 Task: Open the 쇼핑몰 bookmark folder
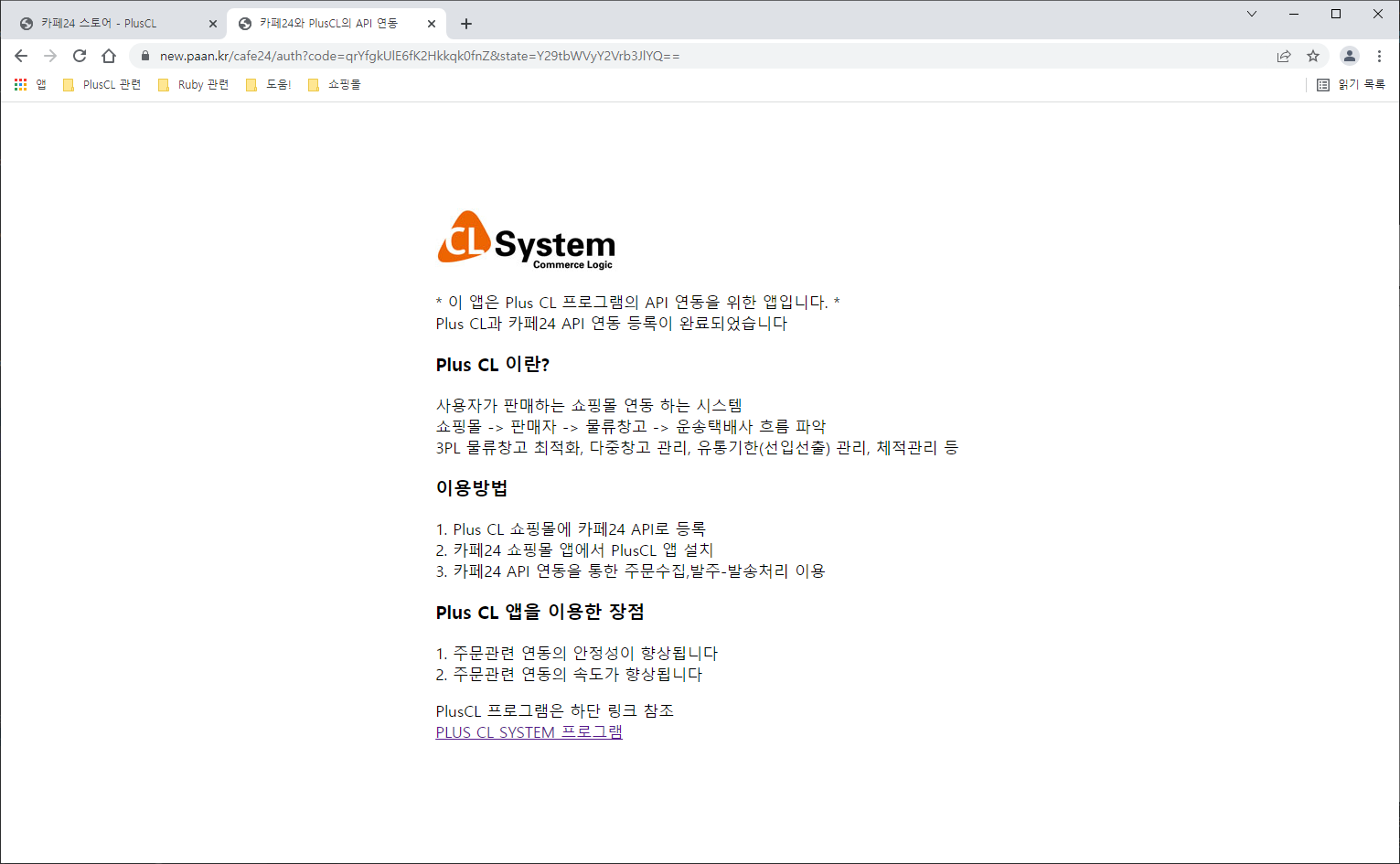click(335, 84)
